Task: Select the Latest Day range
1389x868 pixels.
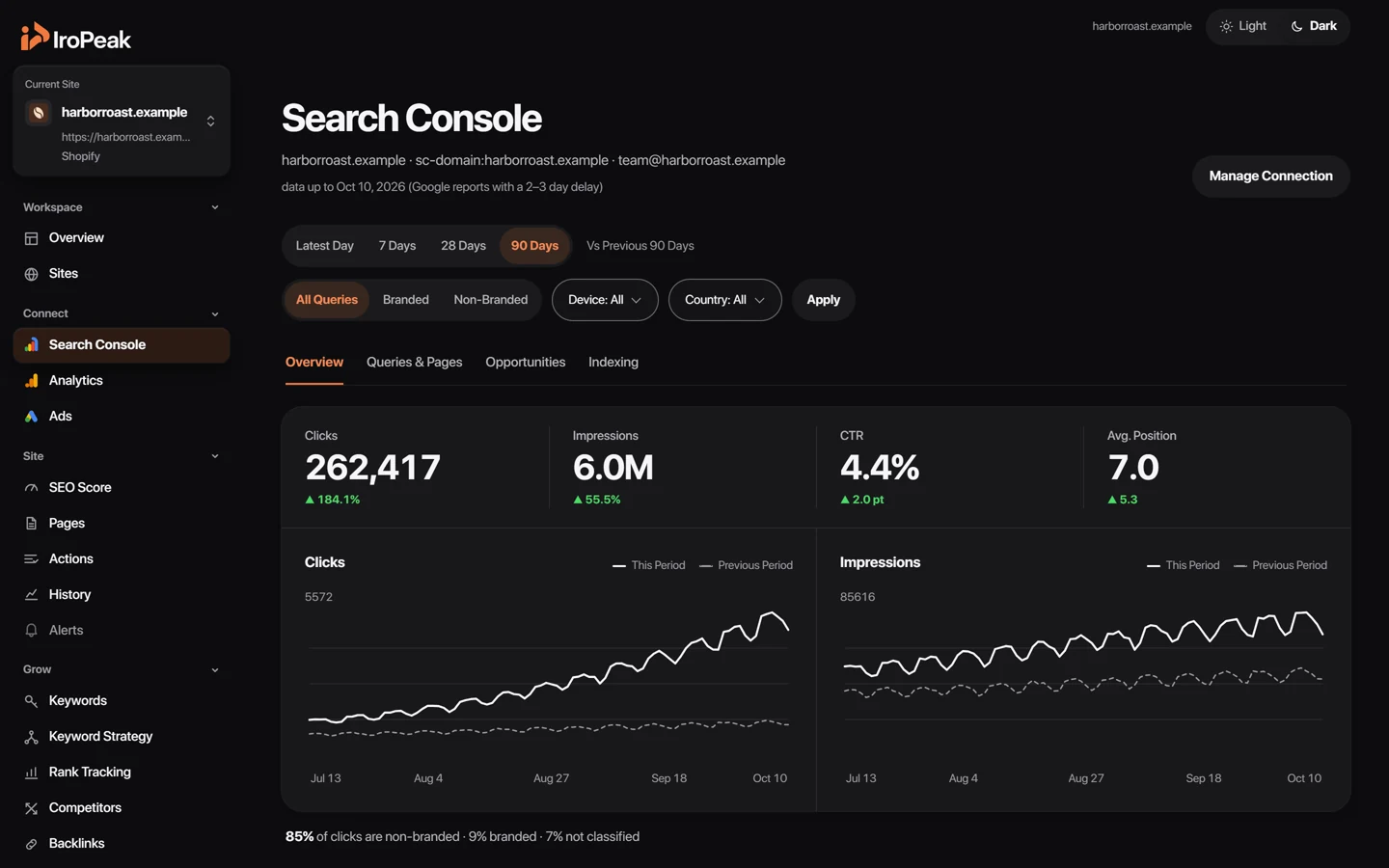Action: pyautogui.click(x=325, y=246)
